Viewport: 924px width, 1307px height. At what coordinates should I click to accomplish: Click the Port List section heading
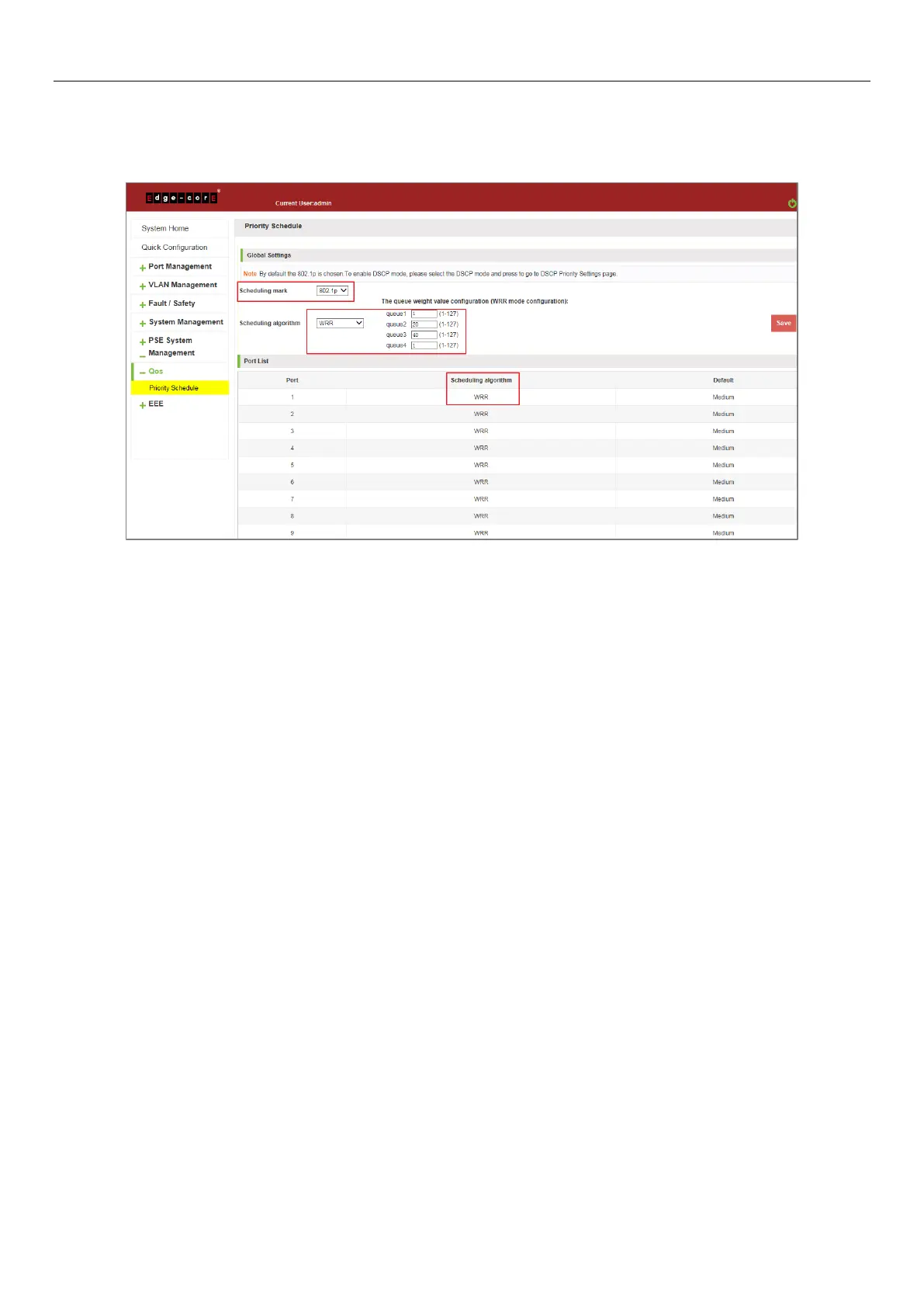[256, 362]
